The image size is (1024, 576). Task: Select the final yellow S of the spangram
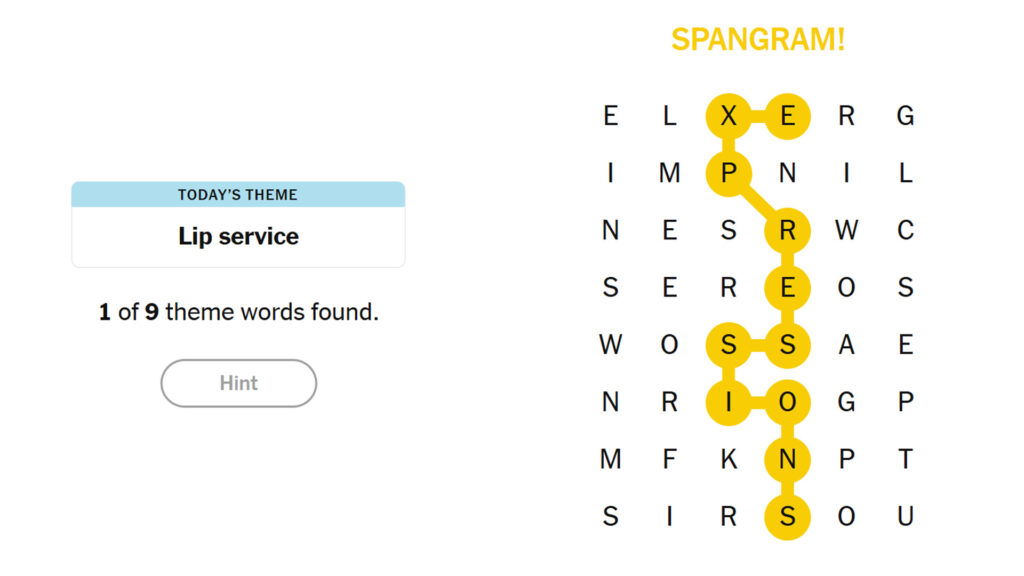point(787,517)
